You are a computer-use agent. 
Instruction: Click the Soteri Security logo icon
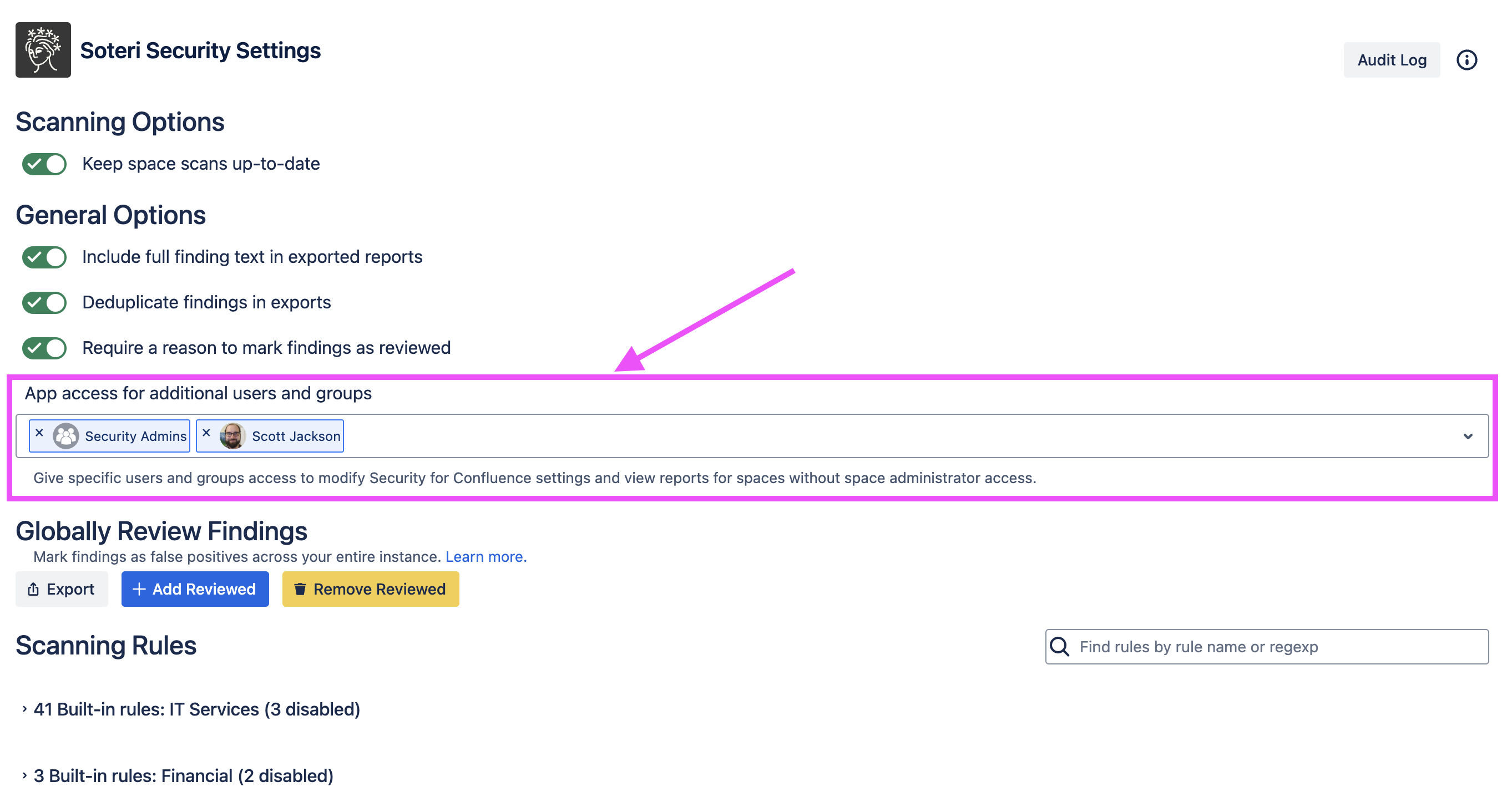(x=43, y=50)
